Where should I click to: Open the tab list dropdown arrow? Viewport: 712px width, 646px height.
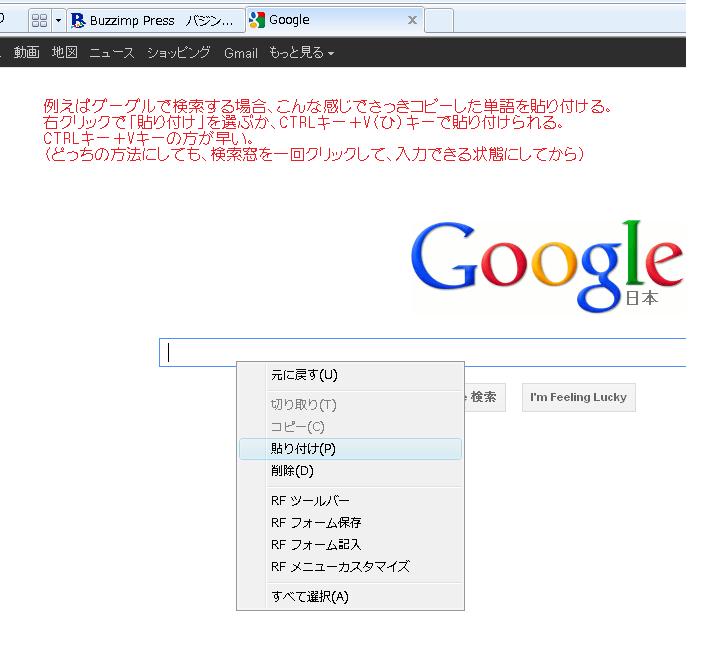click(58, 20)
